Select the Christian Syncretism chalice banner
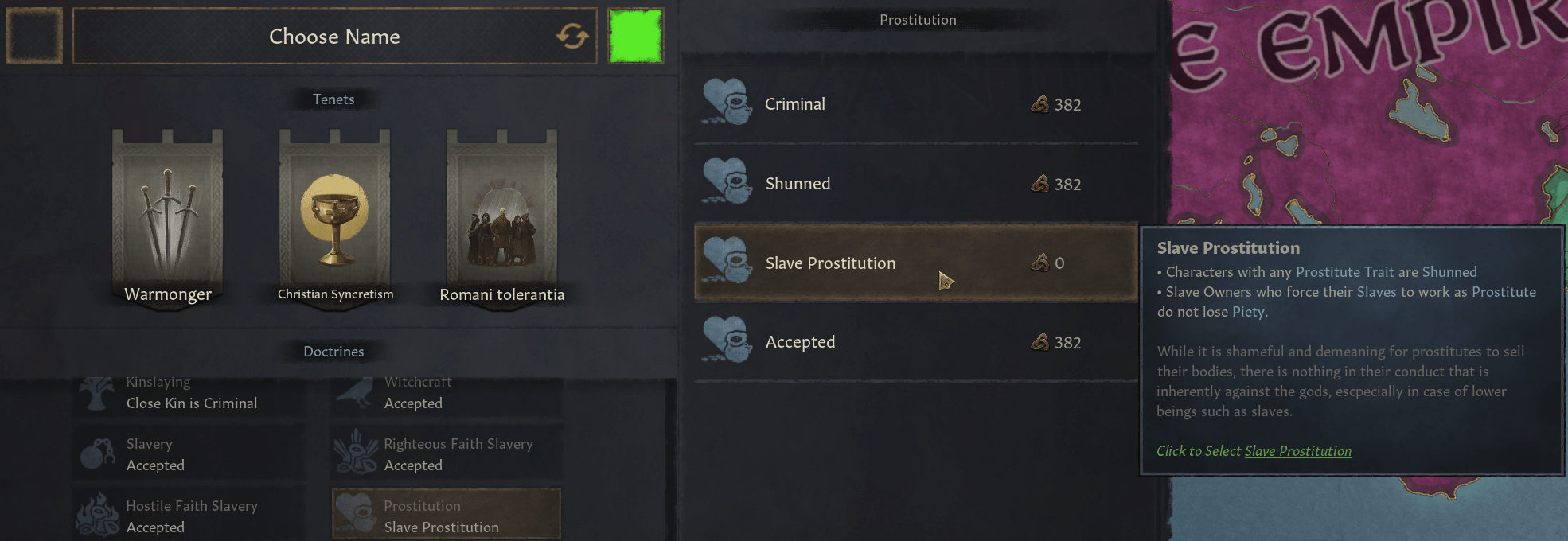1568x541 pixels. (x=335, y=218)
